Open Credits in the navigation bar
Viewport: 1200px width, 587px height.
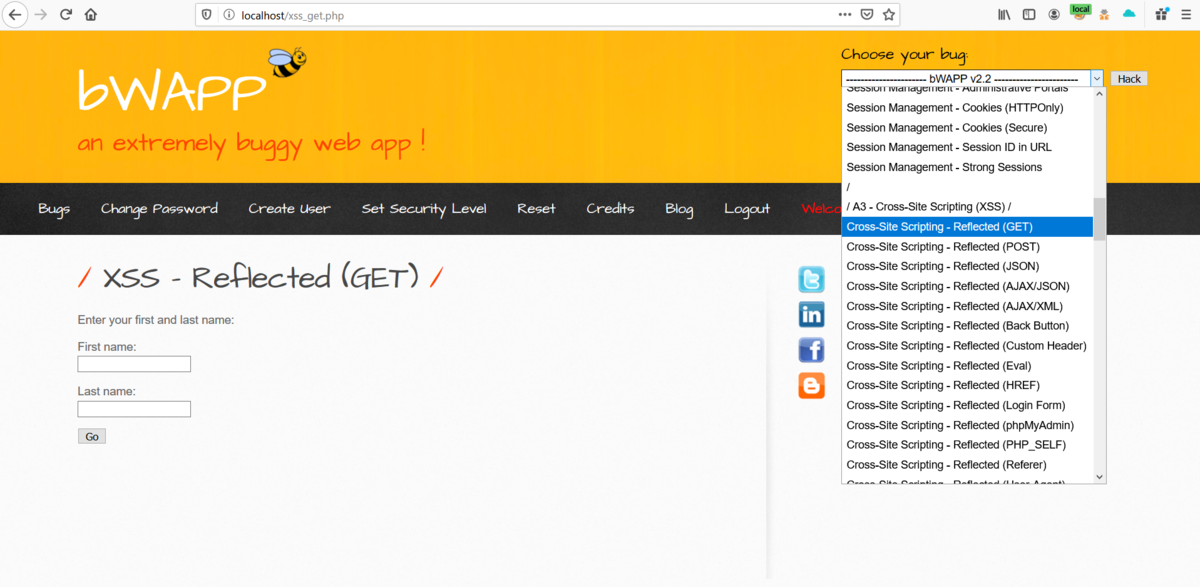point(610,209)
